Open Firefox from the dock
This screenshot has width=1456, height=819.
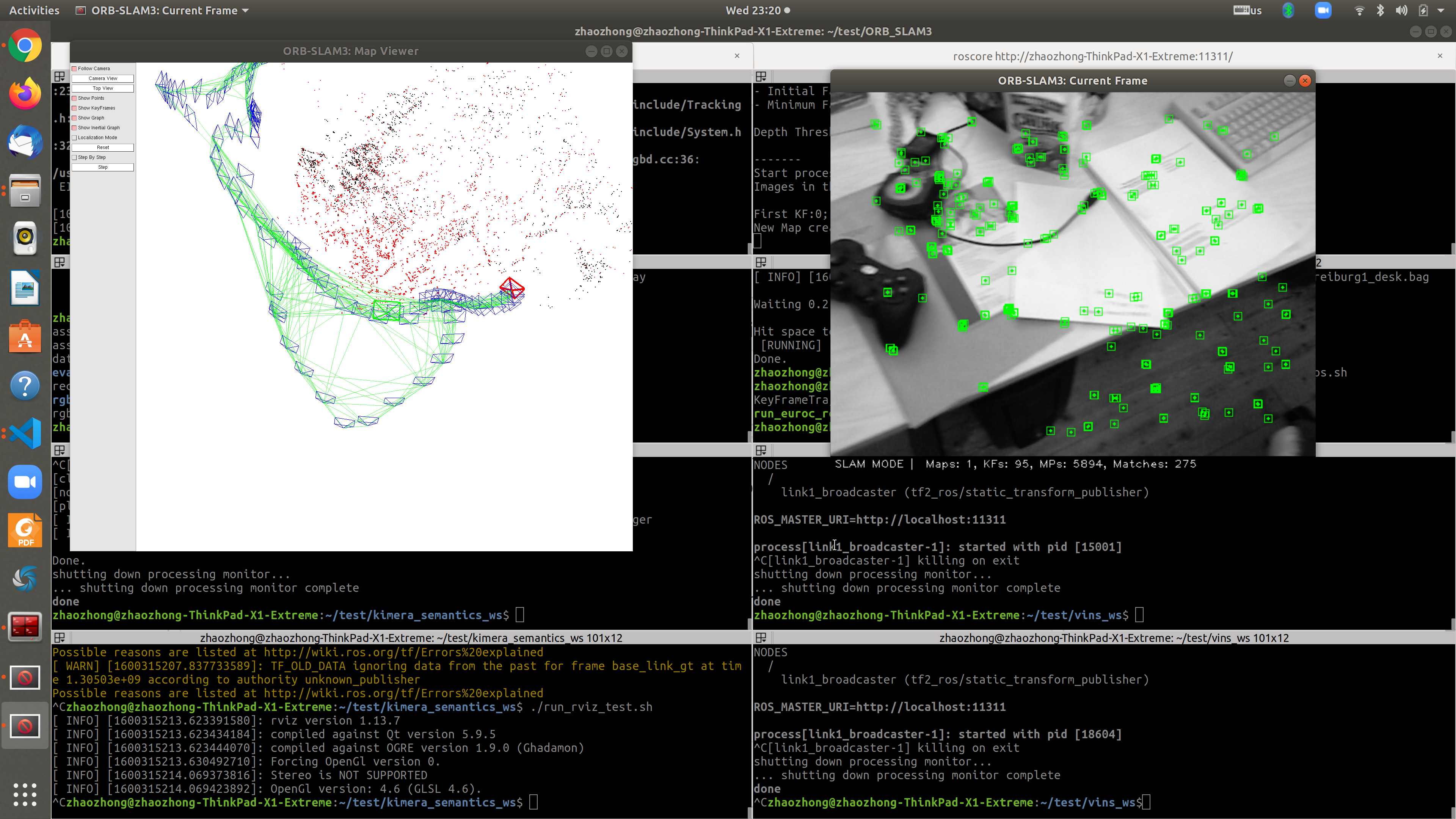pos(25,93)
